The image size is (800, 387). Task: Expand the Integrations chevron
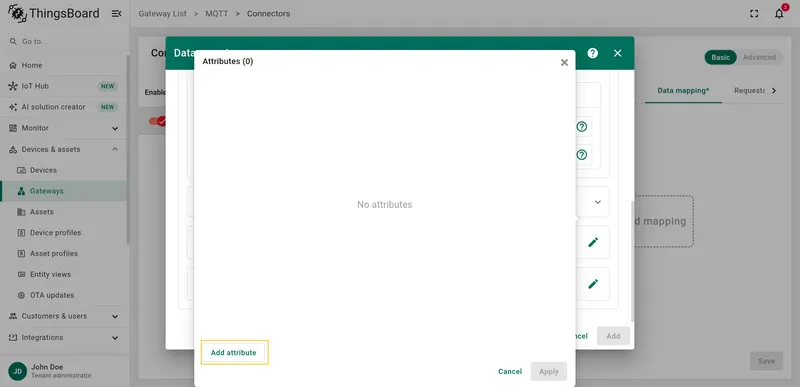tap(115, 338)
